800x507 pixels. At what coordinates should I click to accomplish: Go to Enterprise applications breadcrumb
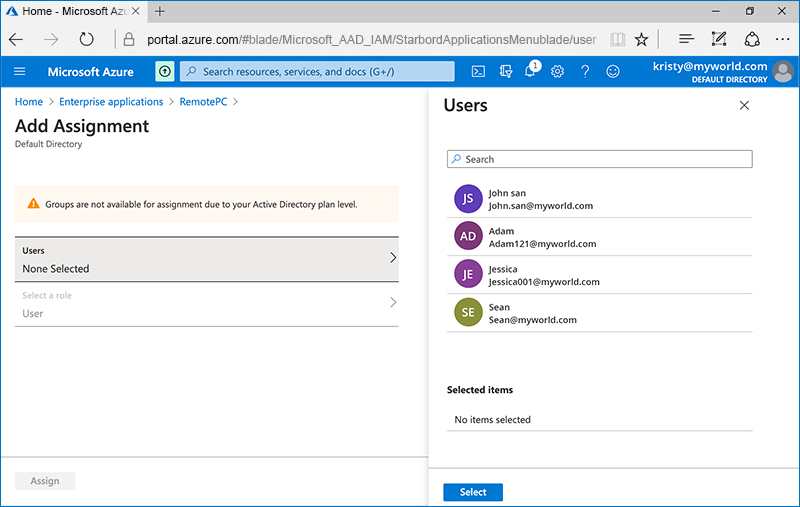pyautogui.click(x=111, y=102)
